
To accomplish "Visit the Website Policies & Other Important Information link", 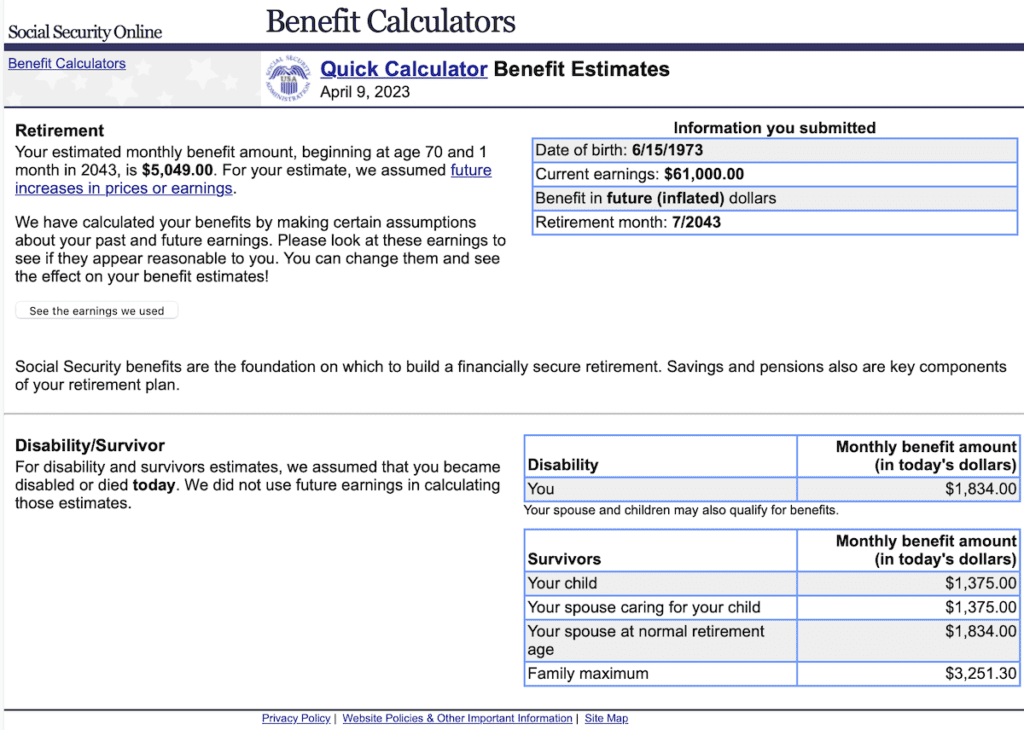I will coord(457,718).
